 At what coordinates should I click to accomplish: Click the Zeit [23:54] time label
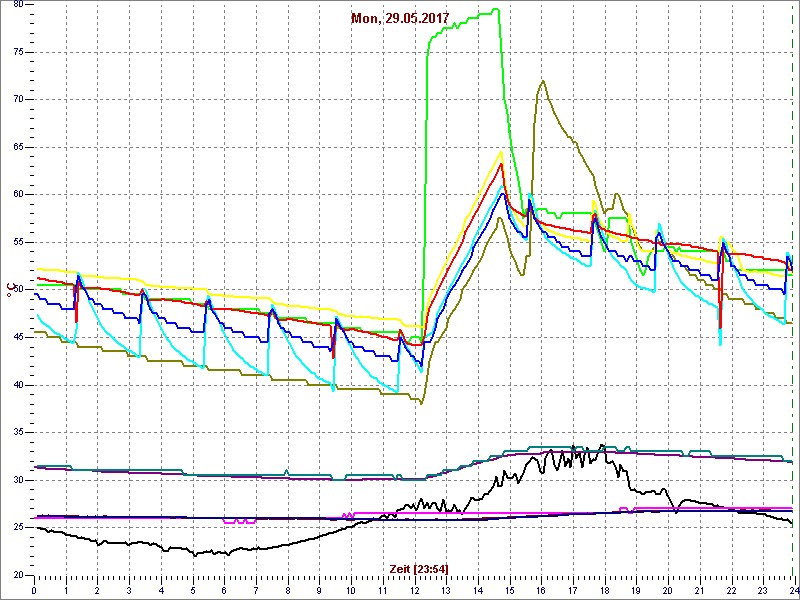419,569
